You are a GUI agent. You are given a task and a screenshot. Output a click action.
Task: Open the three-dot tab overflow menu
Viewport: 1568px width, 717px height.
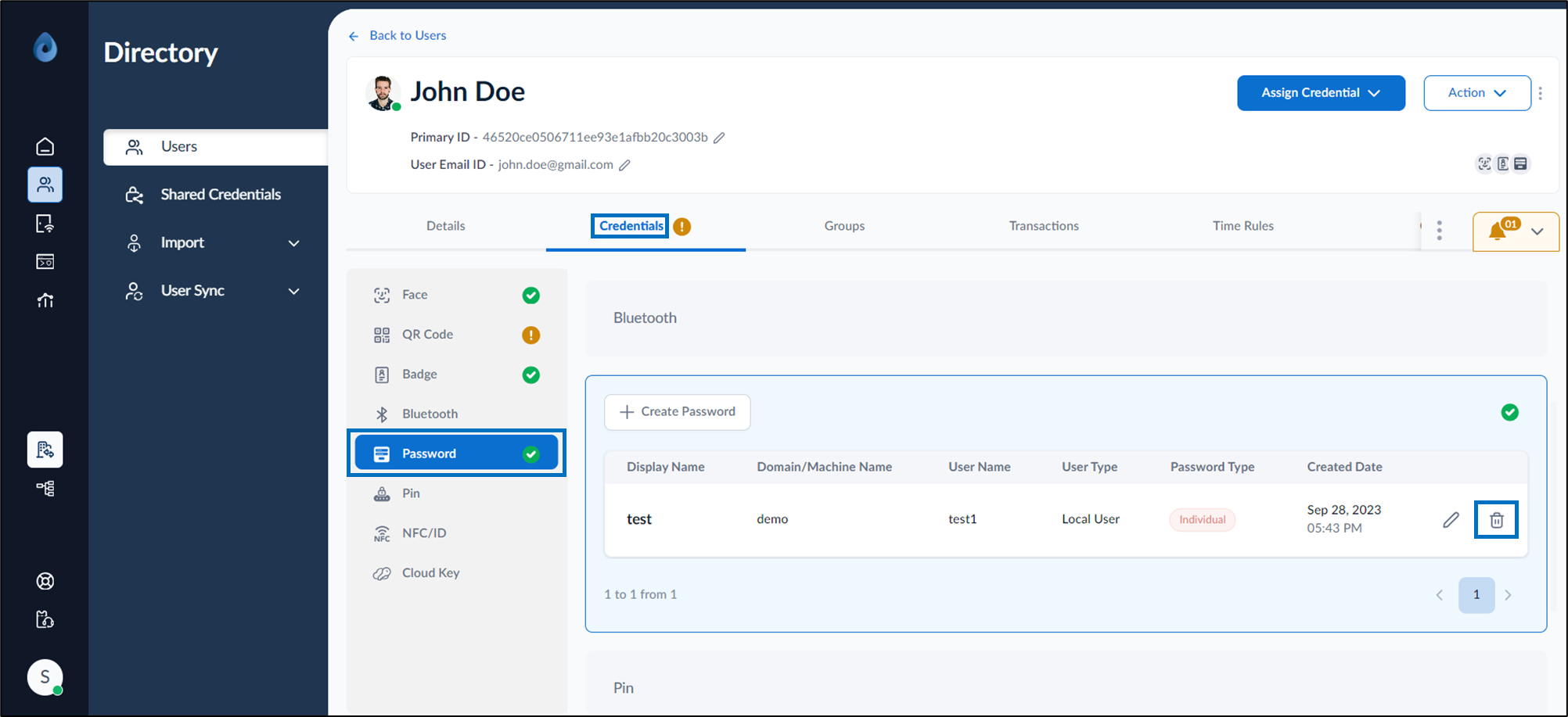click(1439, 231)
